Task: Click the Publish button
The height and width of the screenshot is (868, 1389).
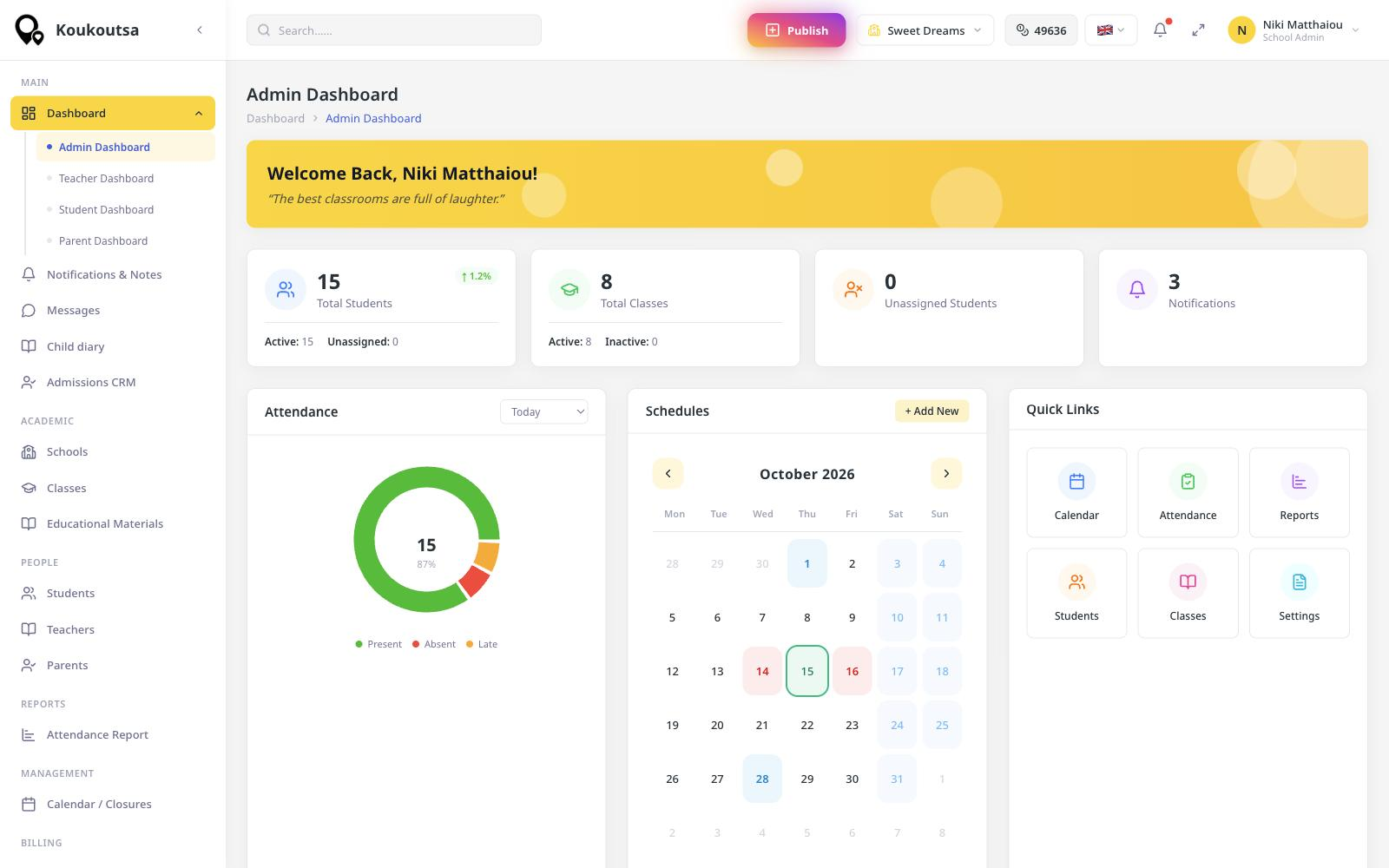Action: (x=796, y=30)
